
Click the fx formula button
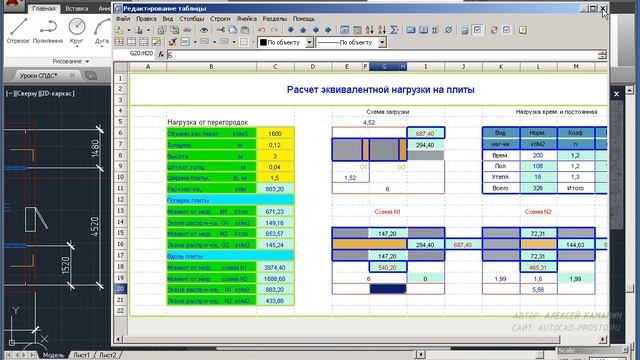click(x=161, y=54)
